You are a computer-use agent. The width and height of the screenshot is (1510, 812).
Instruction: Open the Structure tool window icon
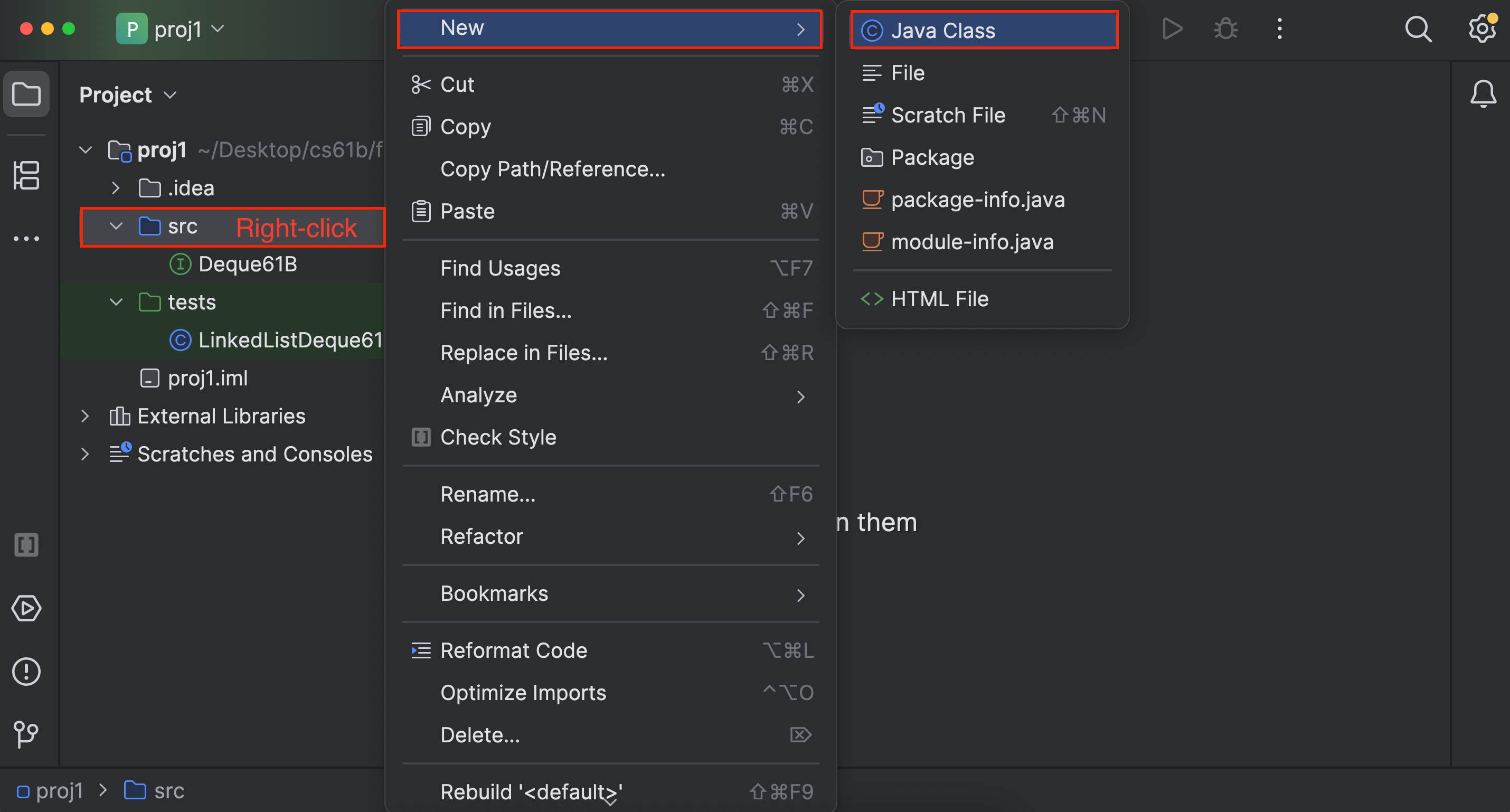(x=26, y=175)
